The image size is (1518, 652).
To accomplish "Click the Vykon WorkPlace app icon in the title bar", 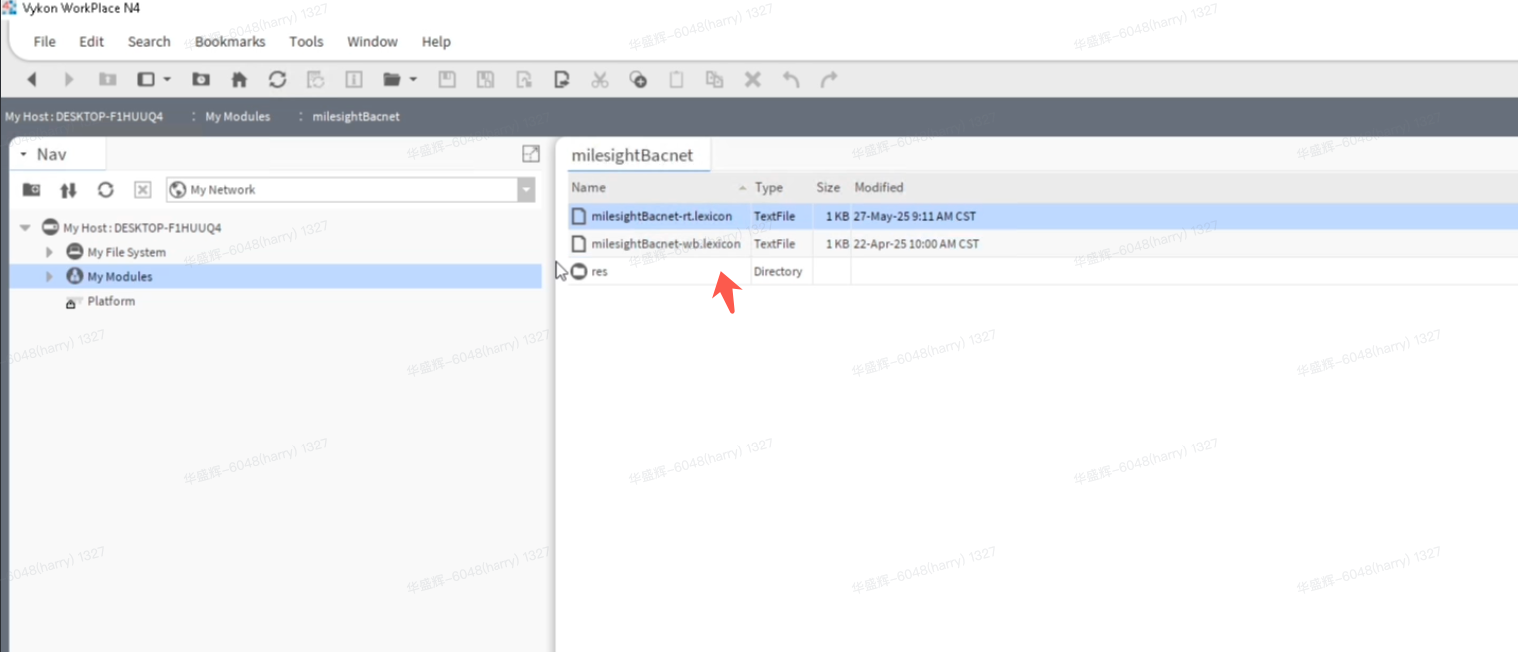I will pos(10,9).
